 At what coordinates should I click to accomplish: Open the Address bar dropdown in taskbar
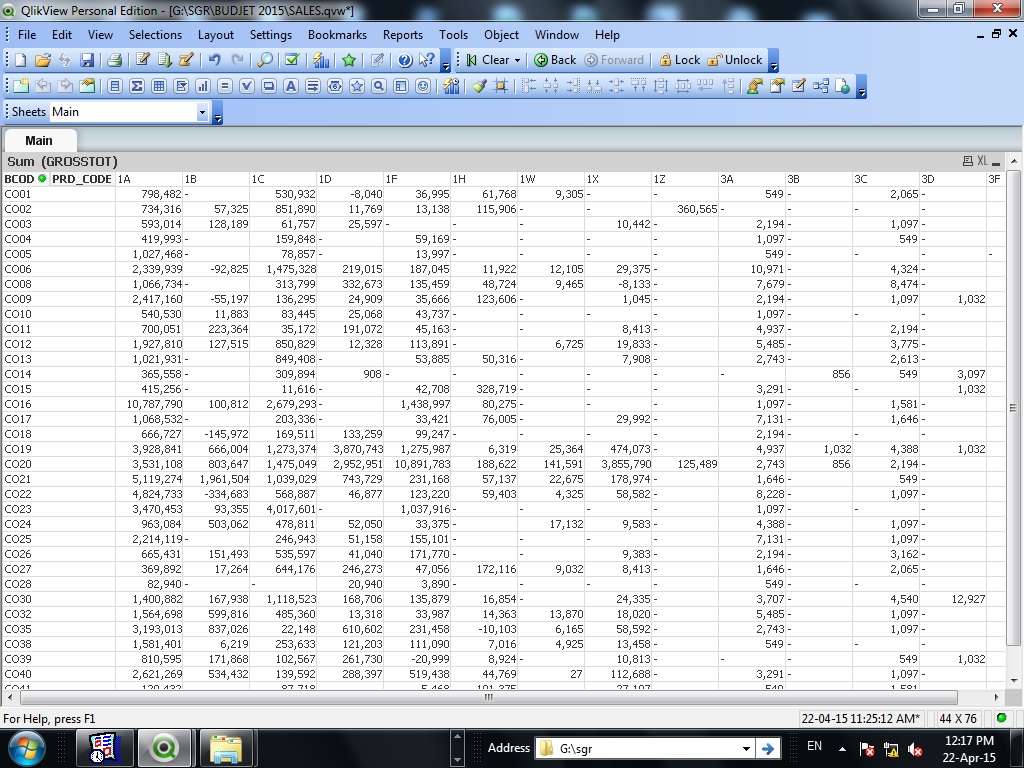(x=746, y=748)
